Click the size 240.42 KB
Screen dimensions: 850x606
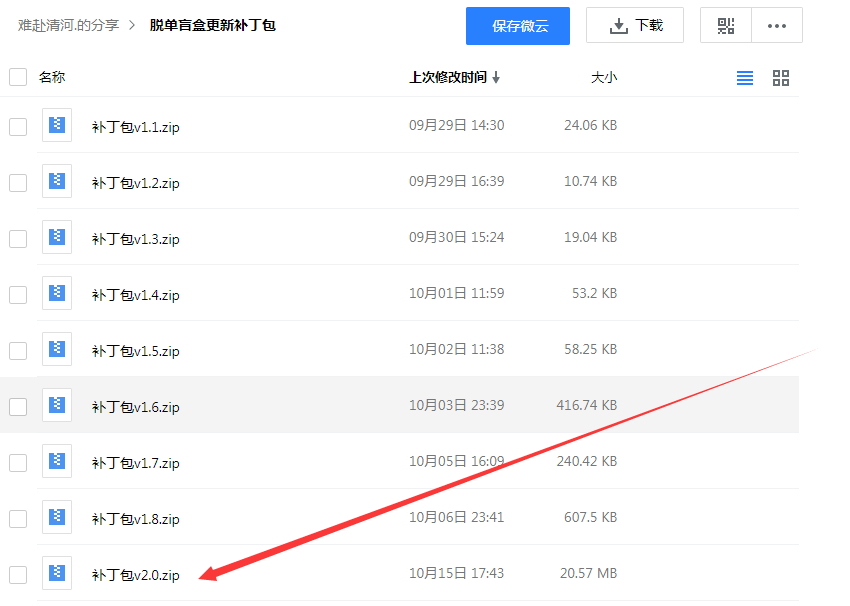[x=587, y=461]
